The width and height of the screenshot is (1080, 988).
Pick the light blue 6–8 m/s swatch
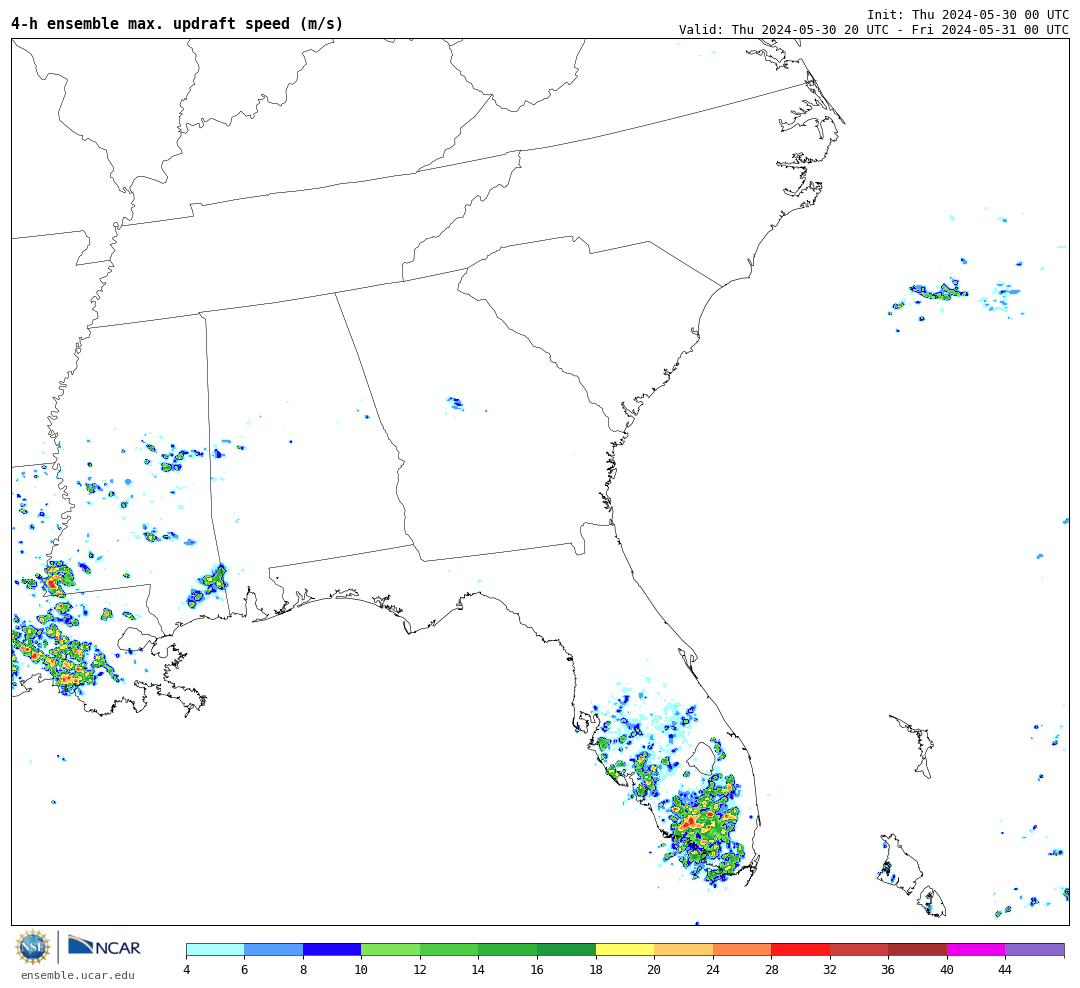coord(273,949)
